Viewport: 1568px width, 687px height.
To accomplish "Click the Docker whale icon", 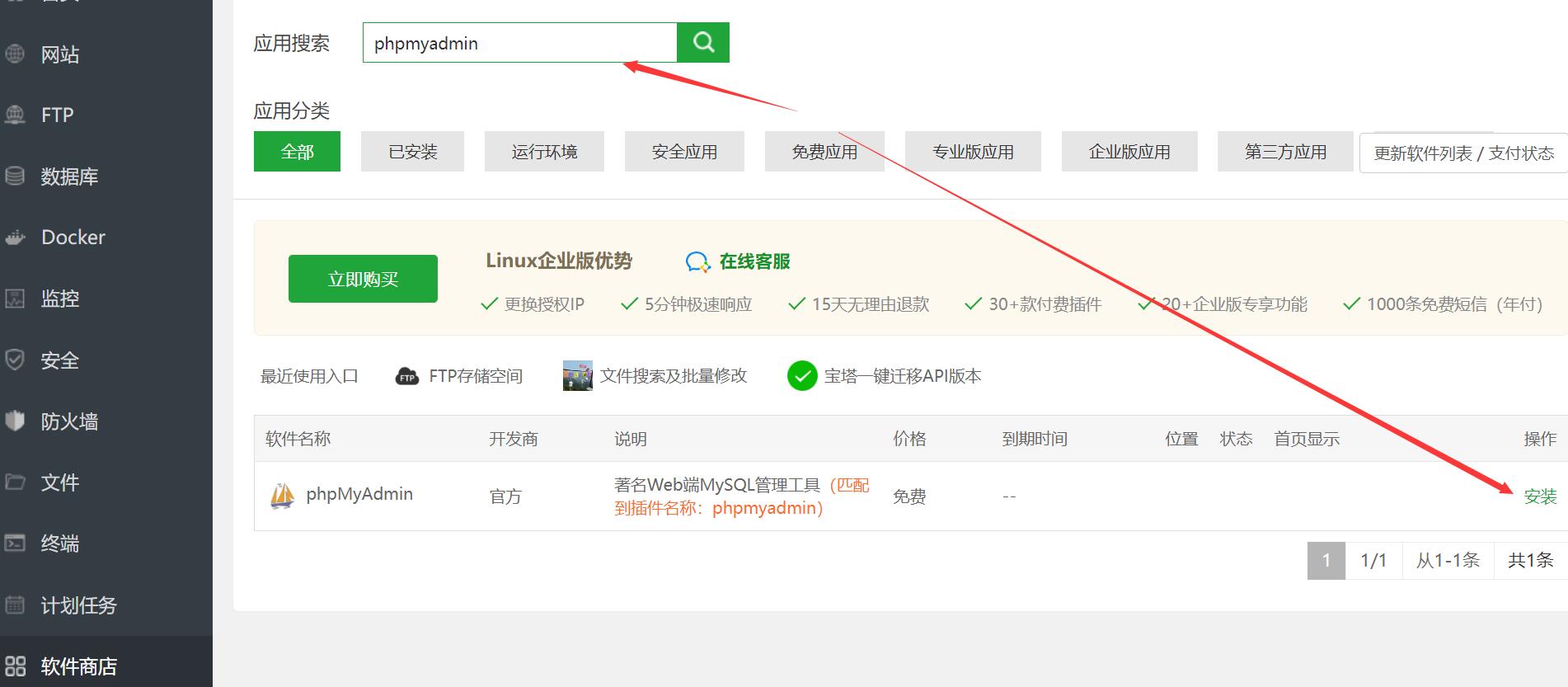I will (15, 238).
